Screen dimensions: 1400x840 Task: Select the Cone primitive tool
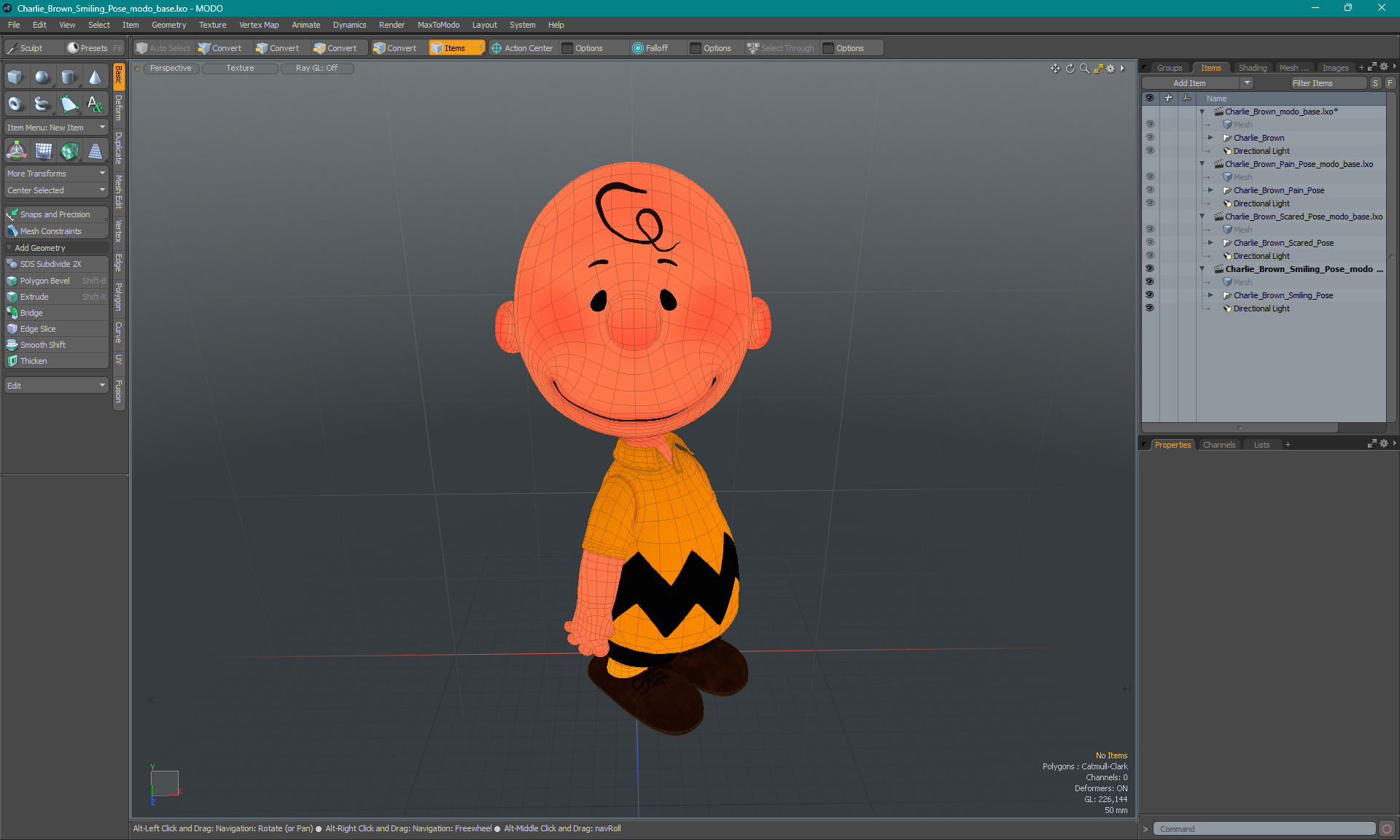click(x=95, y=77)
